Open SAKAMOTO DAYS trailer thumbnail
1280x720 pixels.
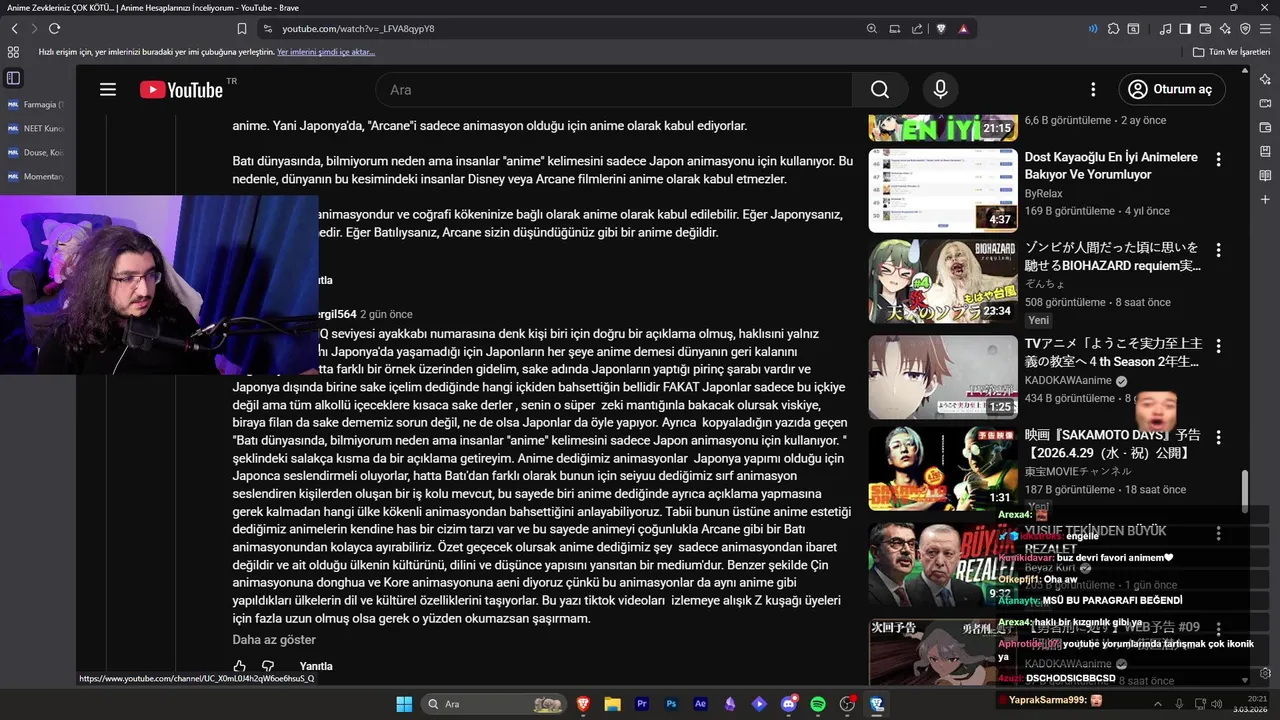[943, 468]
